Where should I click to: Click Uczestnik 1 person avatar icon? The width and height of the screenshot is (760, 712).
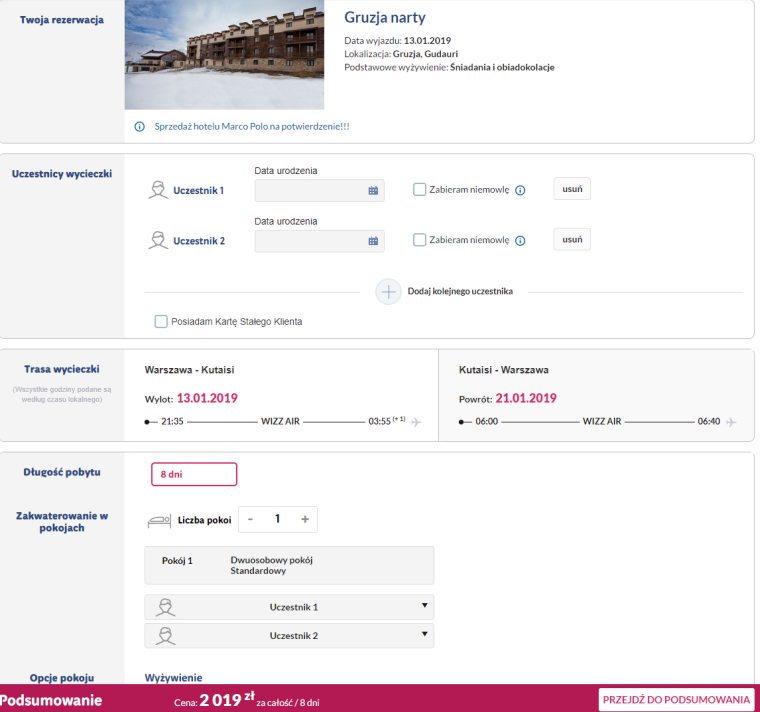[x=157, y=189]
